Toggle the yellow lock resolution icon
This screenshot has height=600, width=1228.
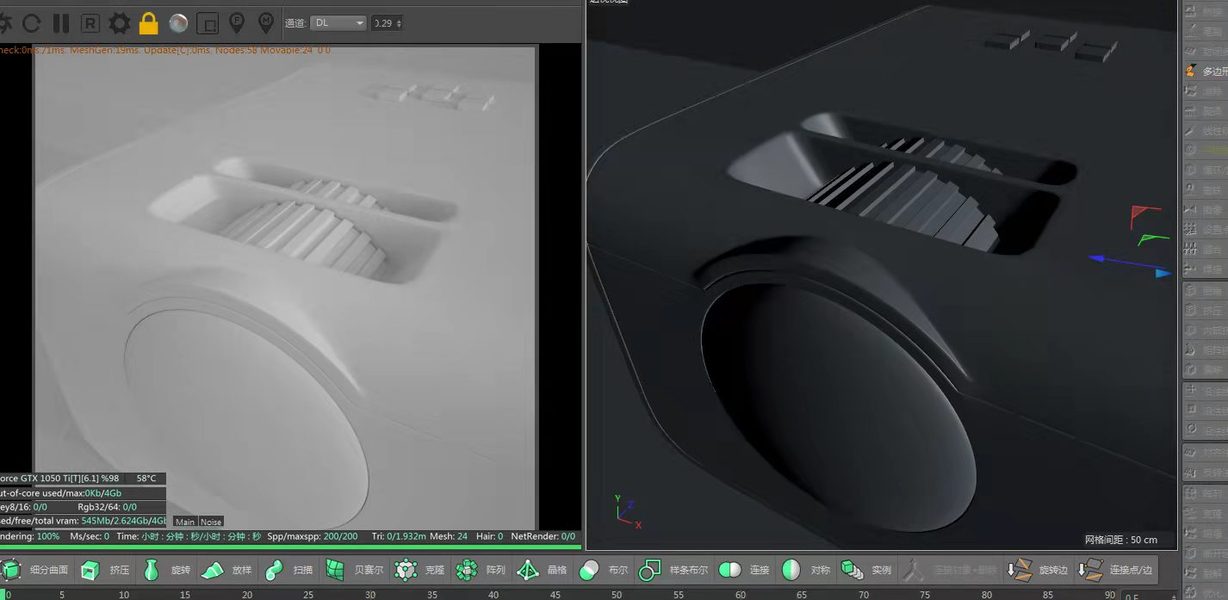click(x=149, y=22)
